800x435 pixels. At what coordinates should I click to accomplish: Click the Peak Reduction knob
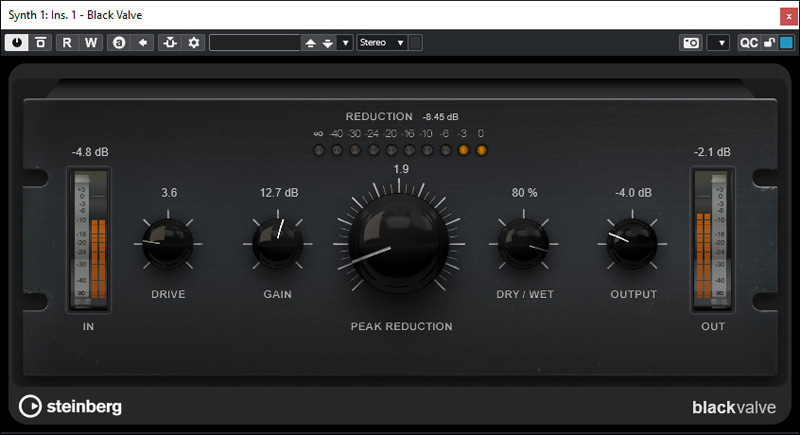click(x=399, y=239)
